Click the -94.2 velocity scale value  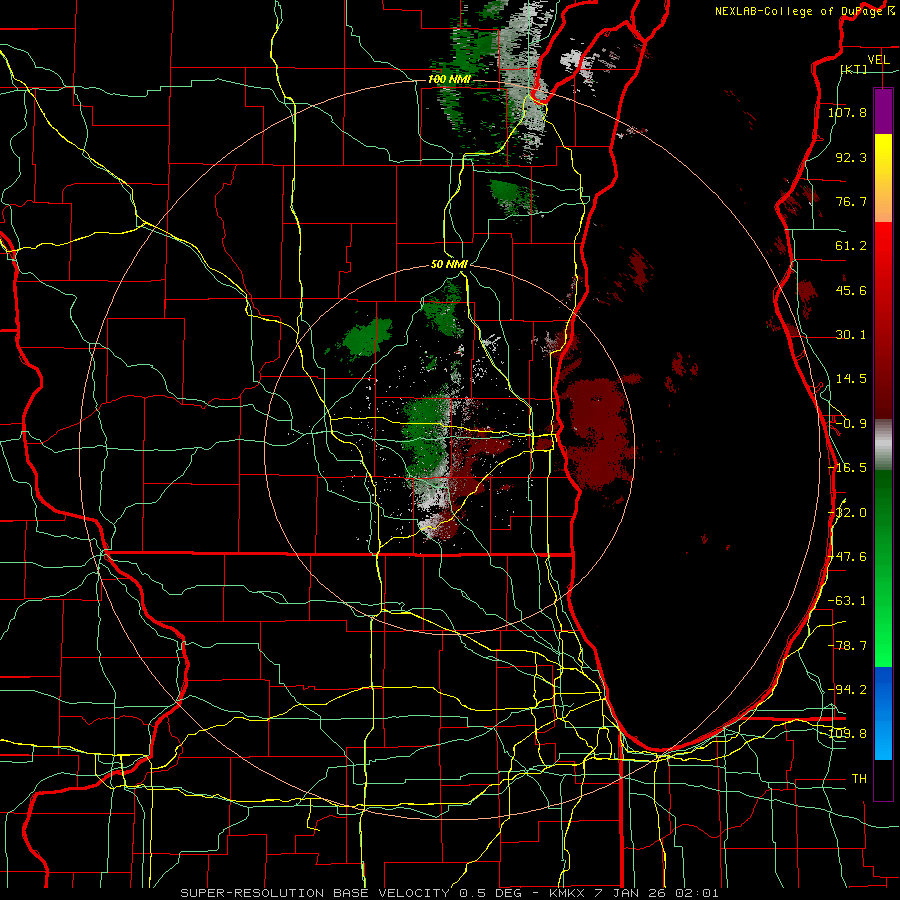coord(847,689)
